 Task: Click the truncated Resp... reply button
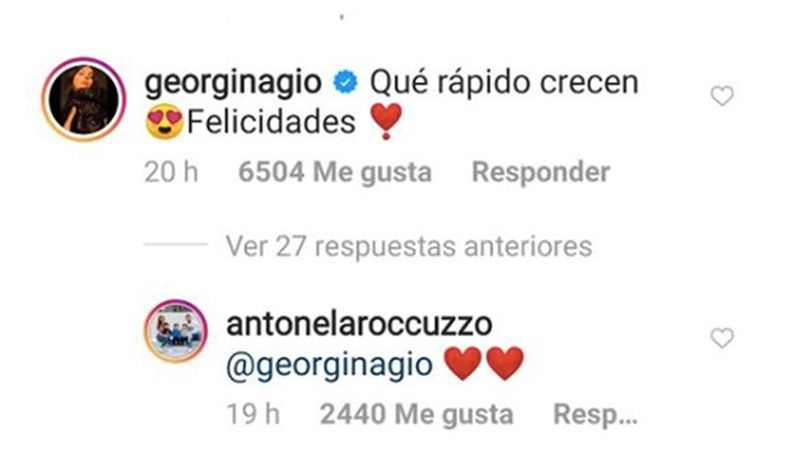[595, 415]
